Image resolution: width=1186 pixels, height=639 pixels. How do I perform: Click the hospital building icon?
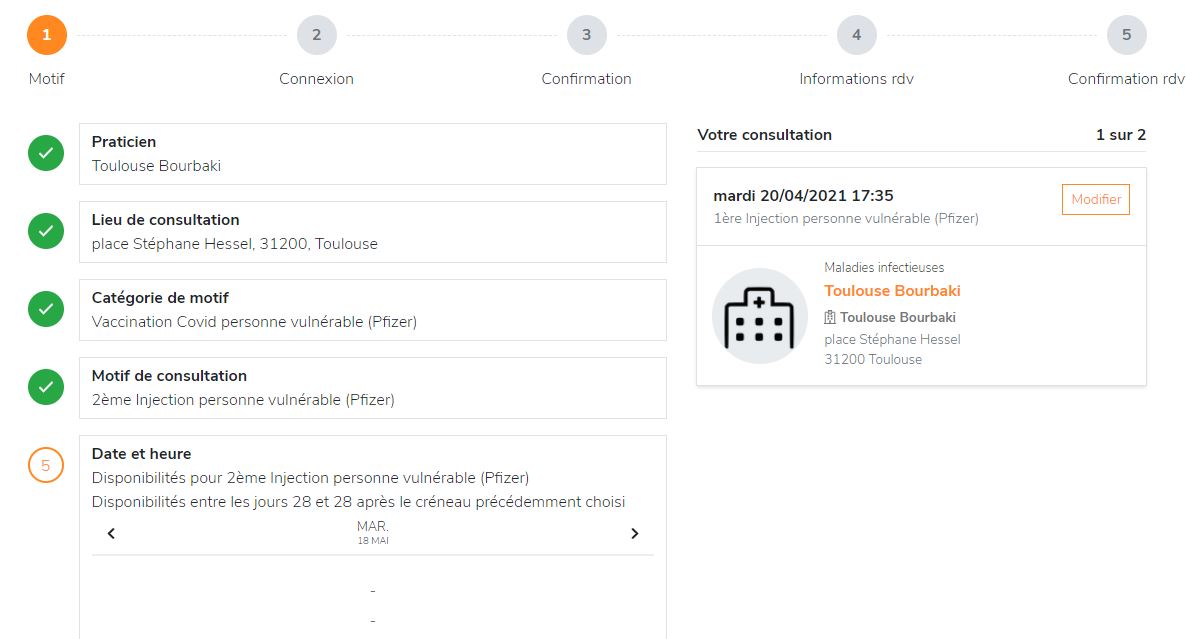click(759, 316)
